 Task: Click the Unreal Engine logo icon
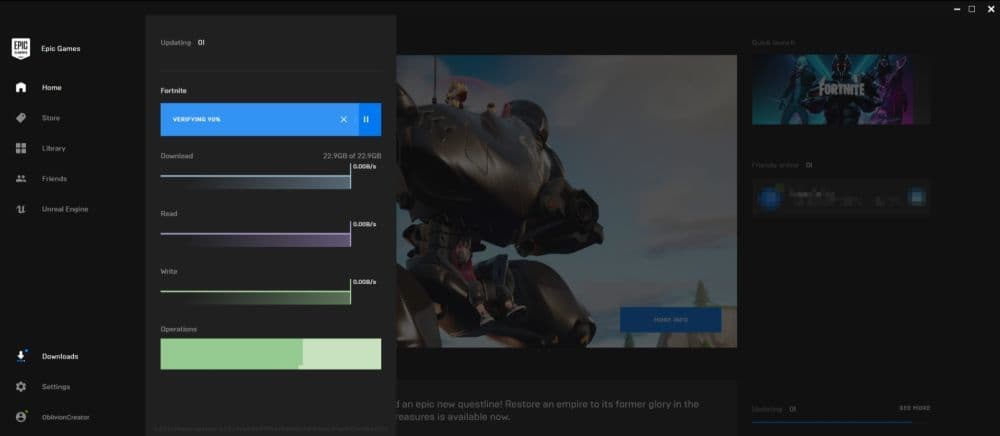[x=20, y=209]
